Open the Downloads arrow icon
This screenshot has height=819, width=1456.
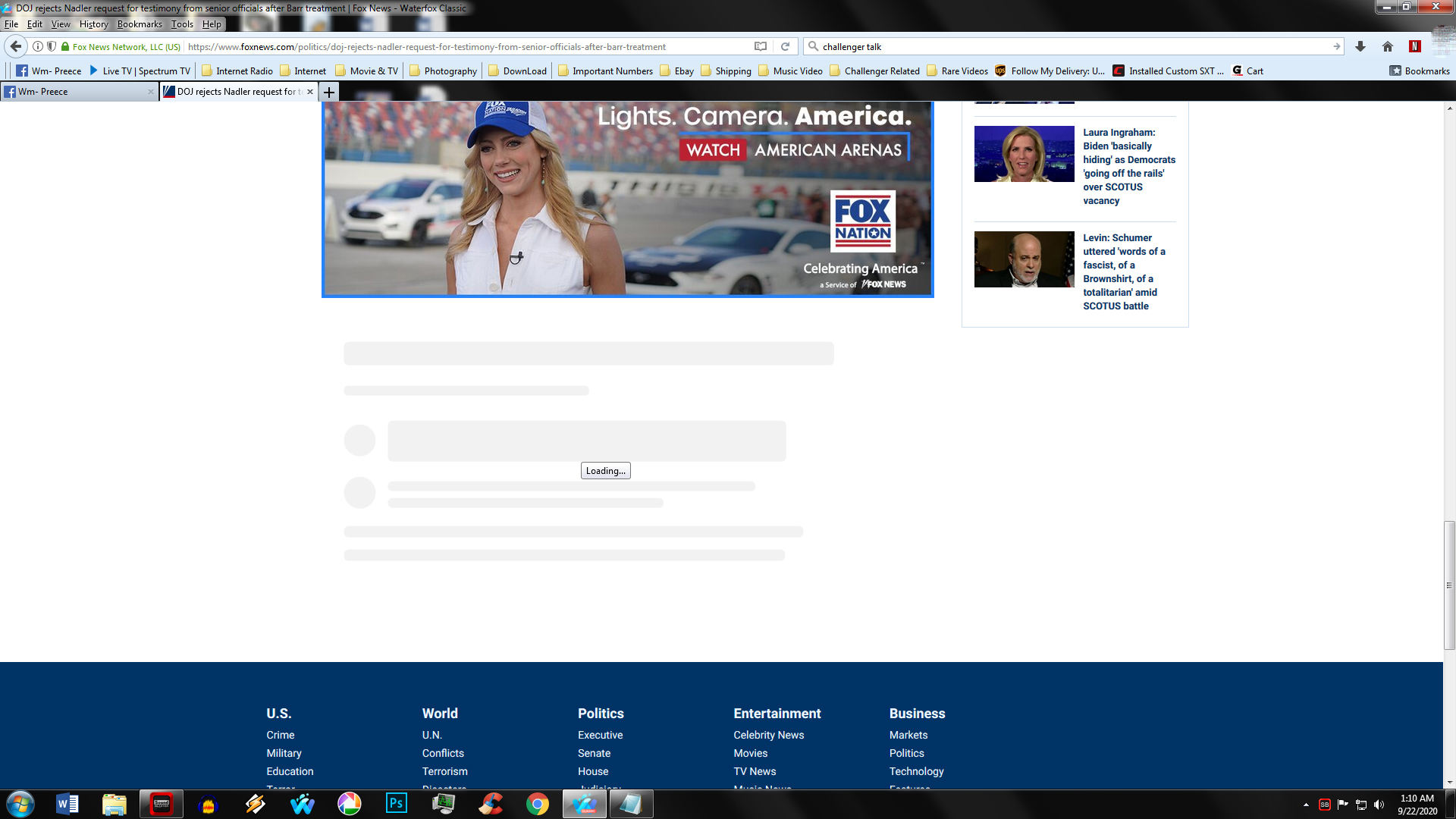click(x=1360, y=46)
